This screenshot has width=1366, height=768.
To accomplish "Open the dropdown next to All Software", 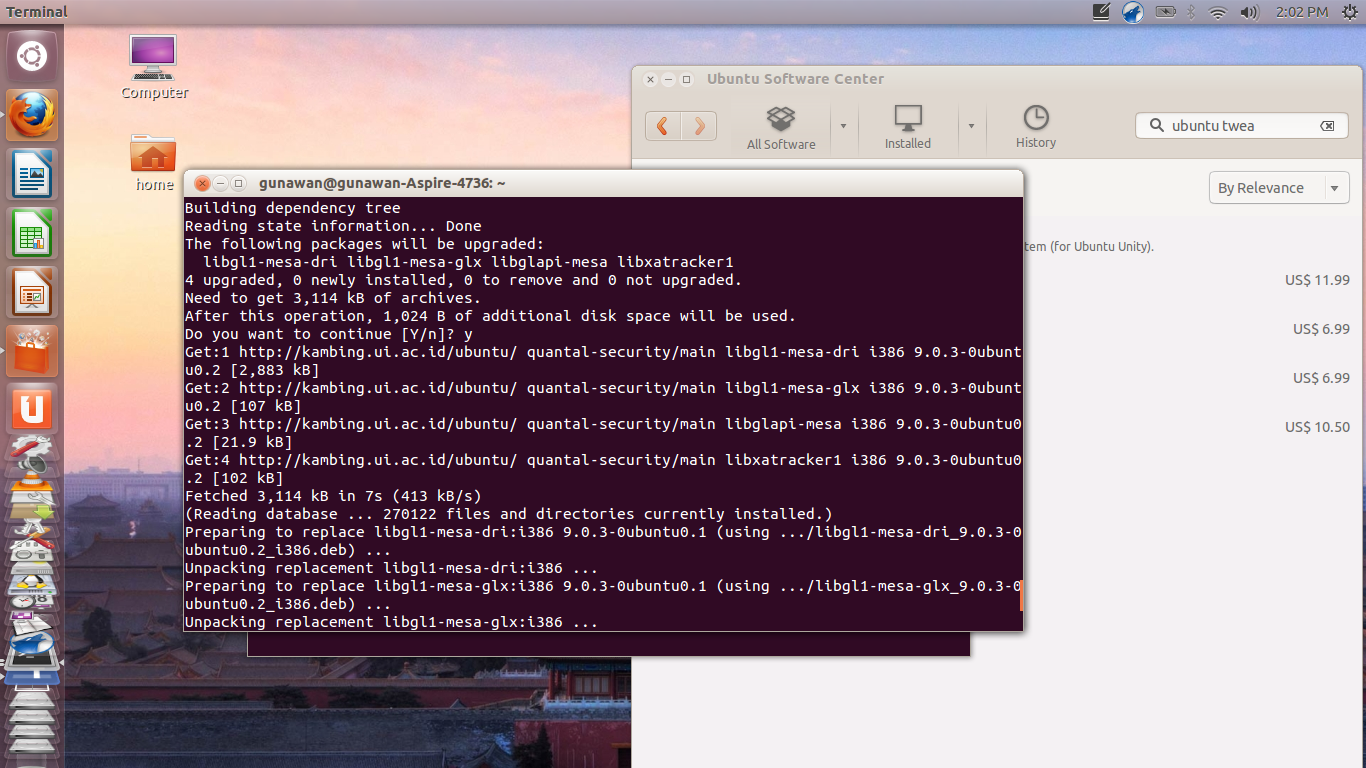I will pyautogui.click(x=843, y=127).
